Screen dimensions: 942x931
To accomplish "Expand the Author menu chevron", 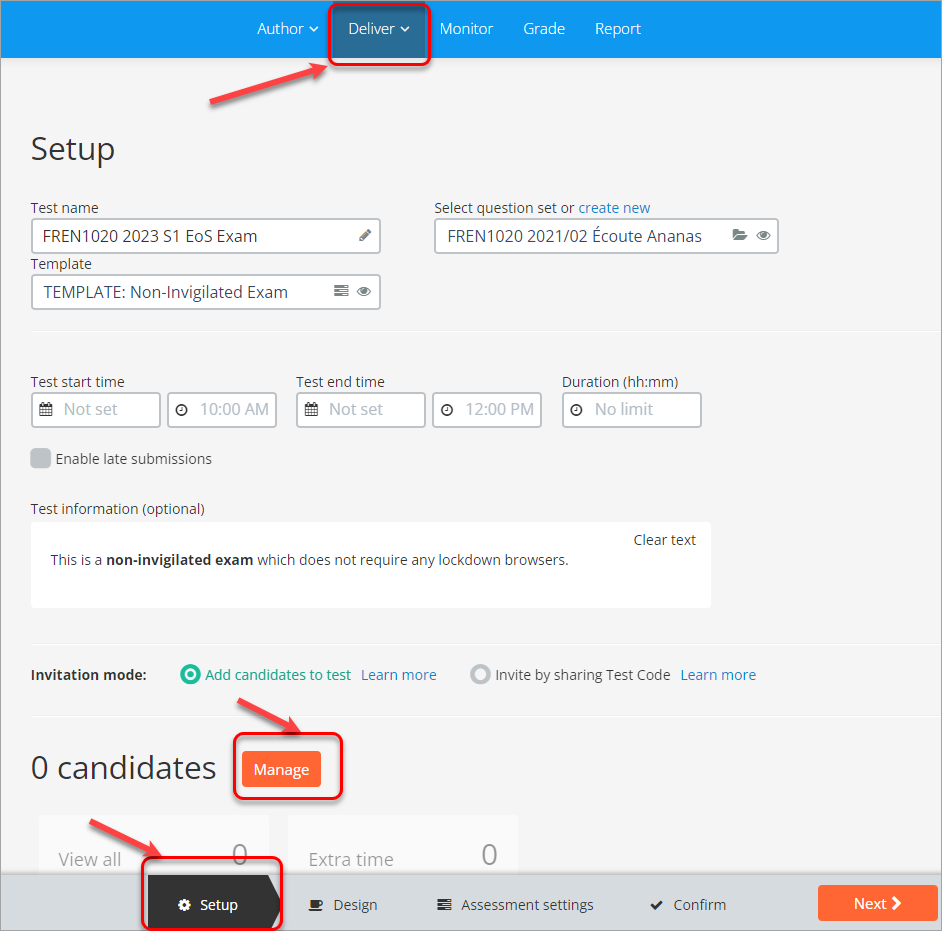I will pos(312,29).
